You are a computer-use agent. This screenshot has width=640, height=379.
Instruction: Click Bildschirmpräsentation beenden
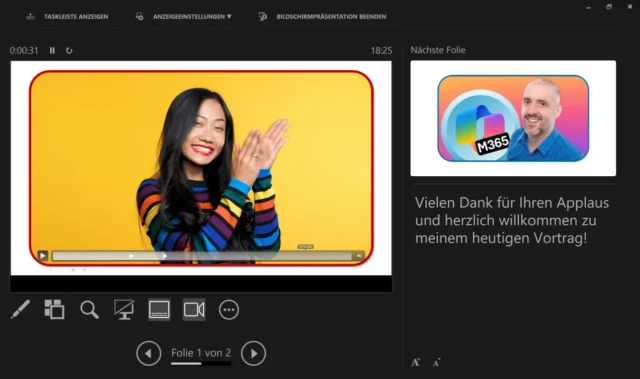pyautogui.click(x=331, y=17)
